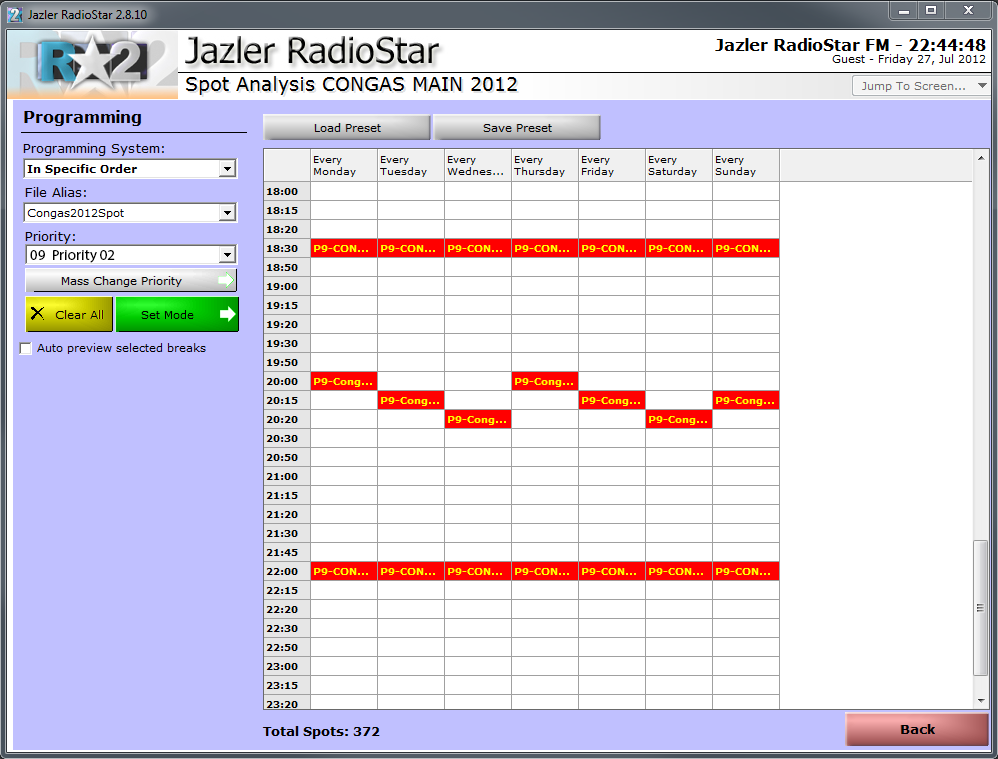This screenshot has width=998, height=759.
Task: Click the 18:00 row time label
Action: pyautogui.click(x=282, y=191)
